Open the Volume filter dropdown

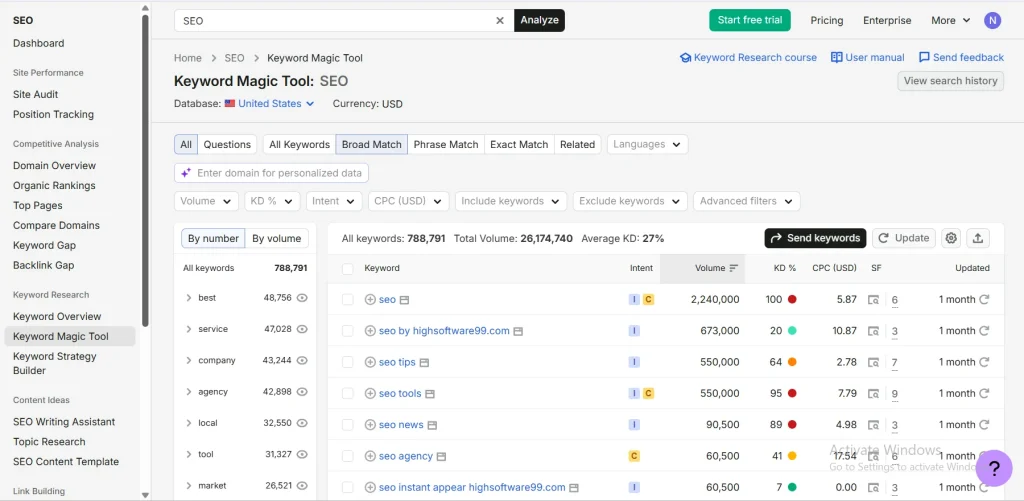click(x=206, y=201)
